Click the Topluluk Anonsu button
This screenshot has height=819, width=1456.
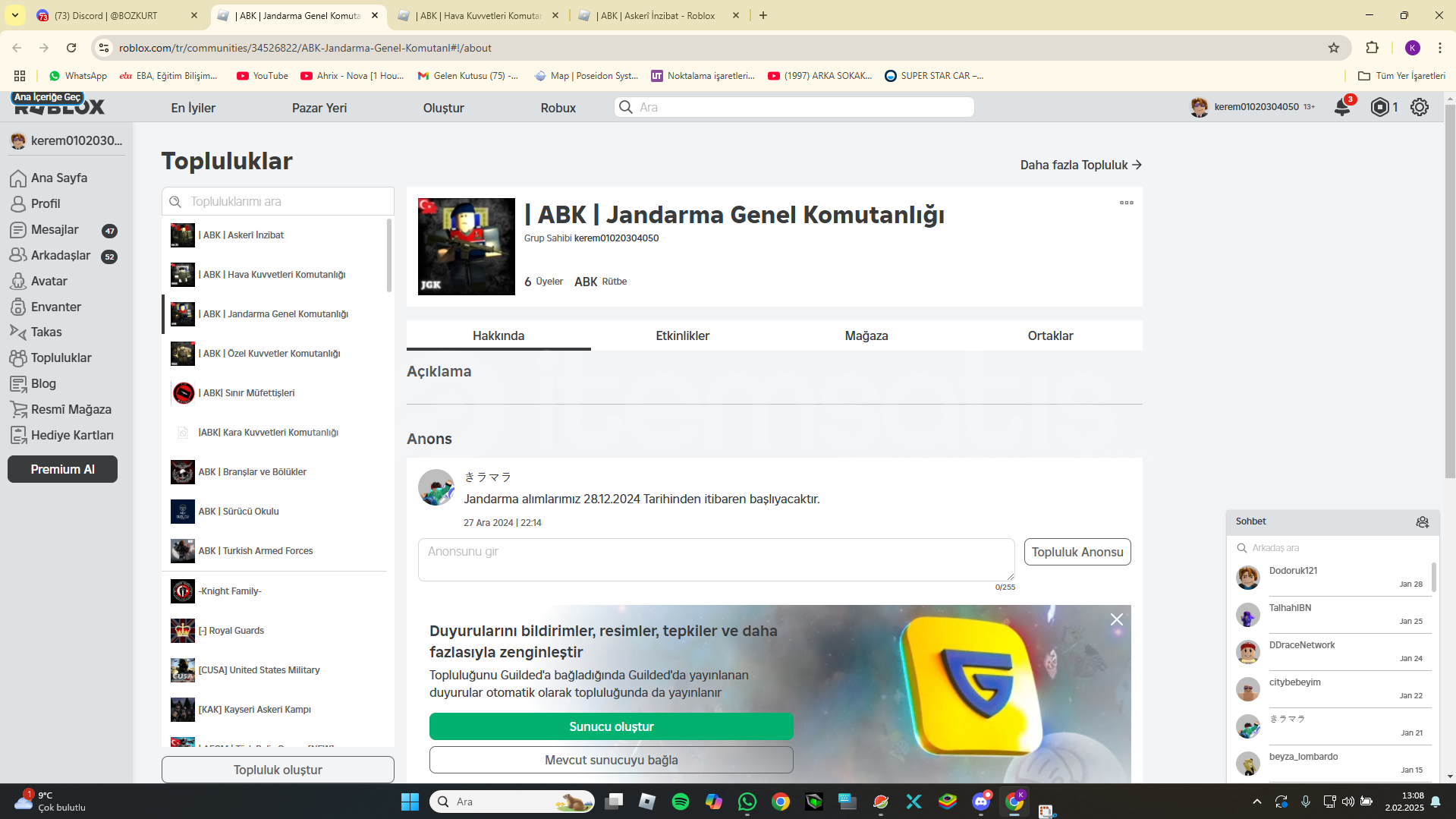click(1077, 552)
